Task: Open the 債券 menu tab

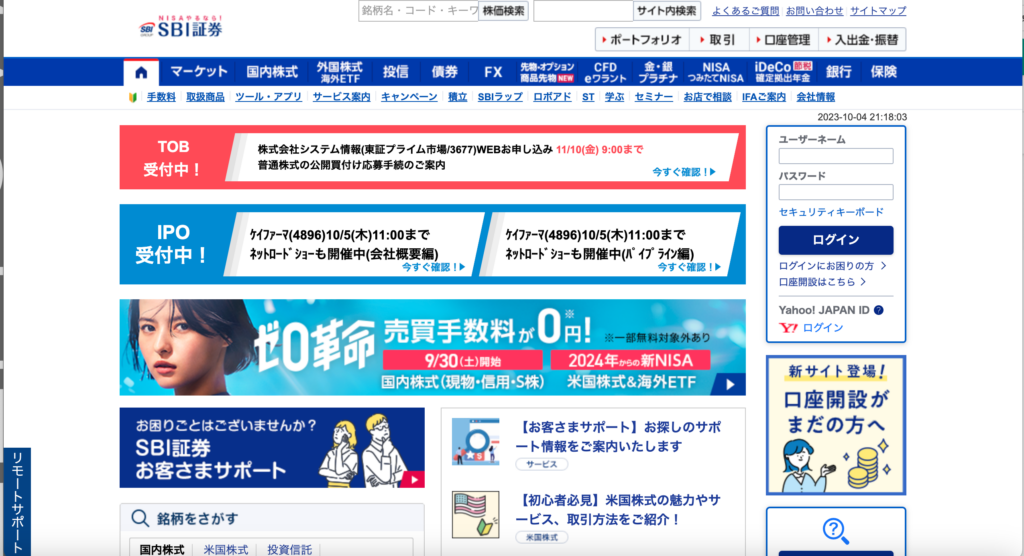Action: (445, 72)
